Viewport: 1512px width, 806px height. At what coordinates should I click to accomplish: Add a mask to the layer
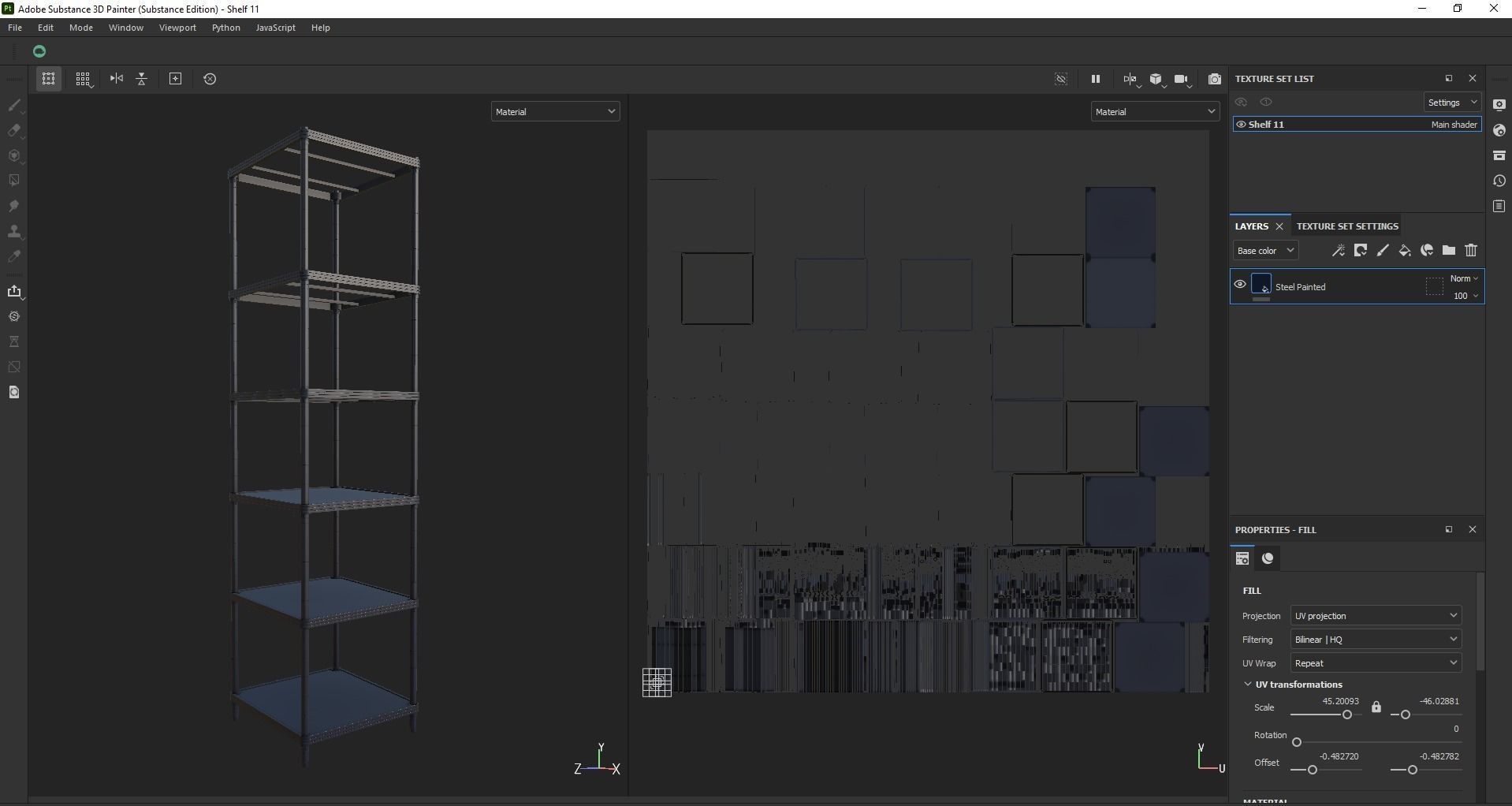click(x=1360, y=250)
